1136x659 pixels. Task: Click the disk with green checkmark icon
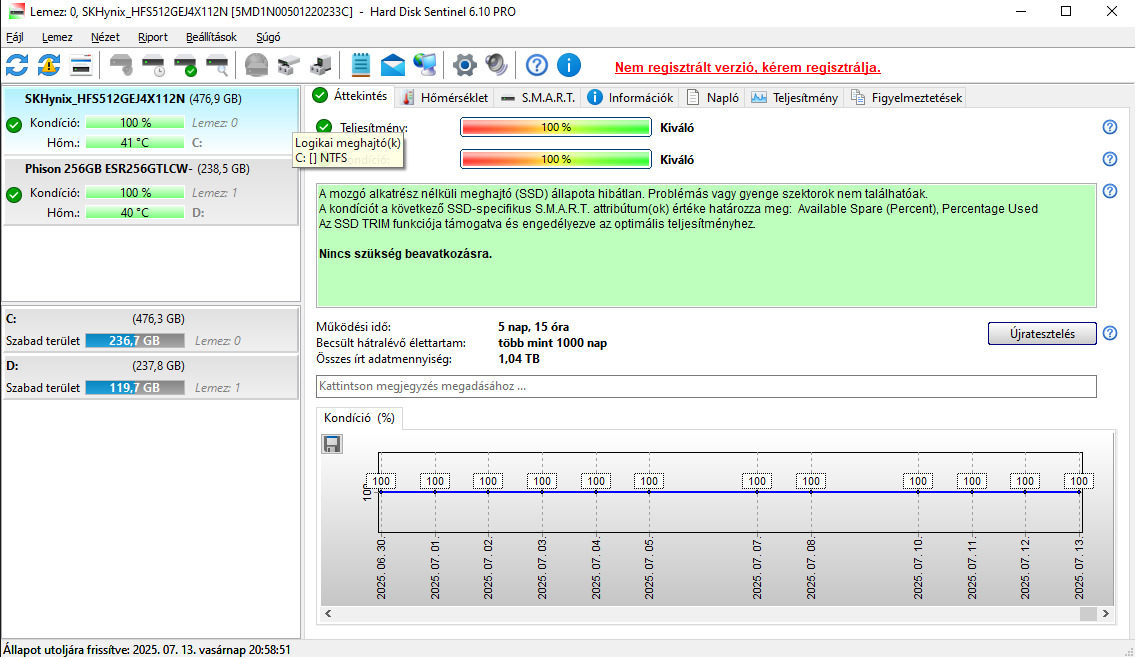[185, 66]
